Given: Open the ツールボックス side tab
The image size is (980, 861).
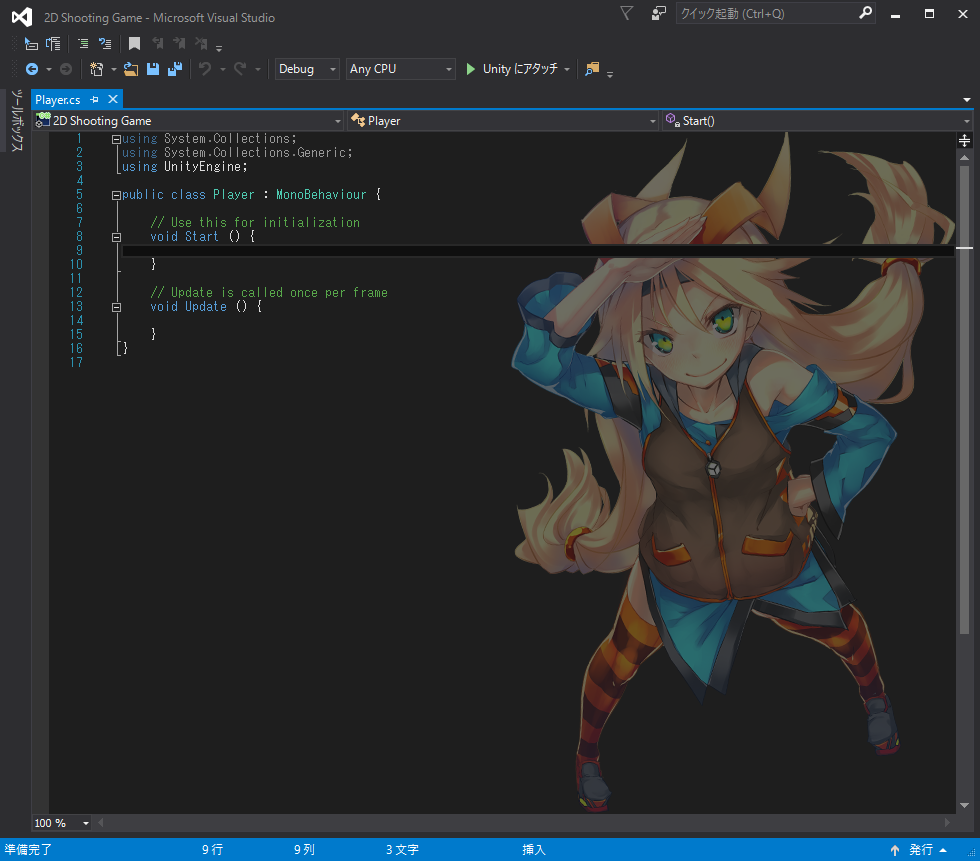Looking at the screenshot, I should click(x=17, y=121).
